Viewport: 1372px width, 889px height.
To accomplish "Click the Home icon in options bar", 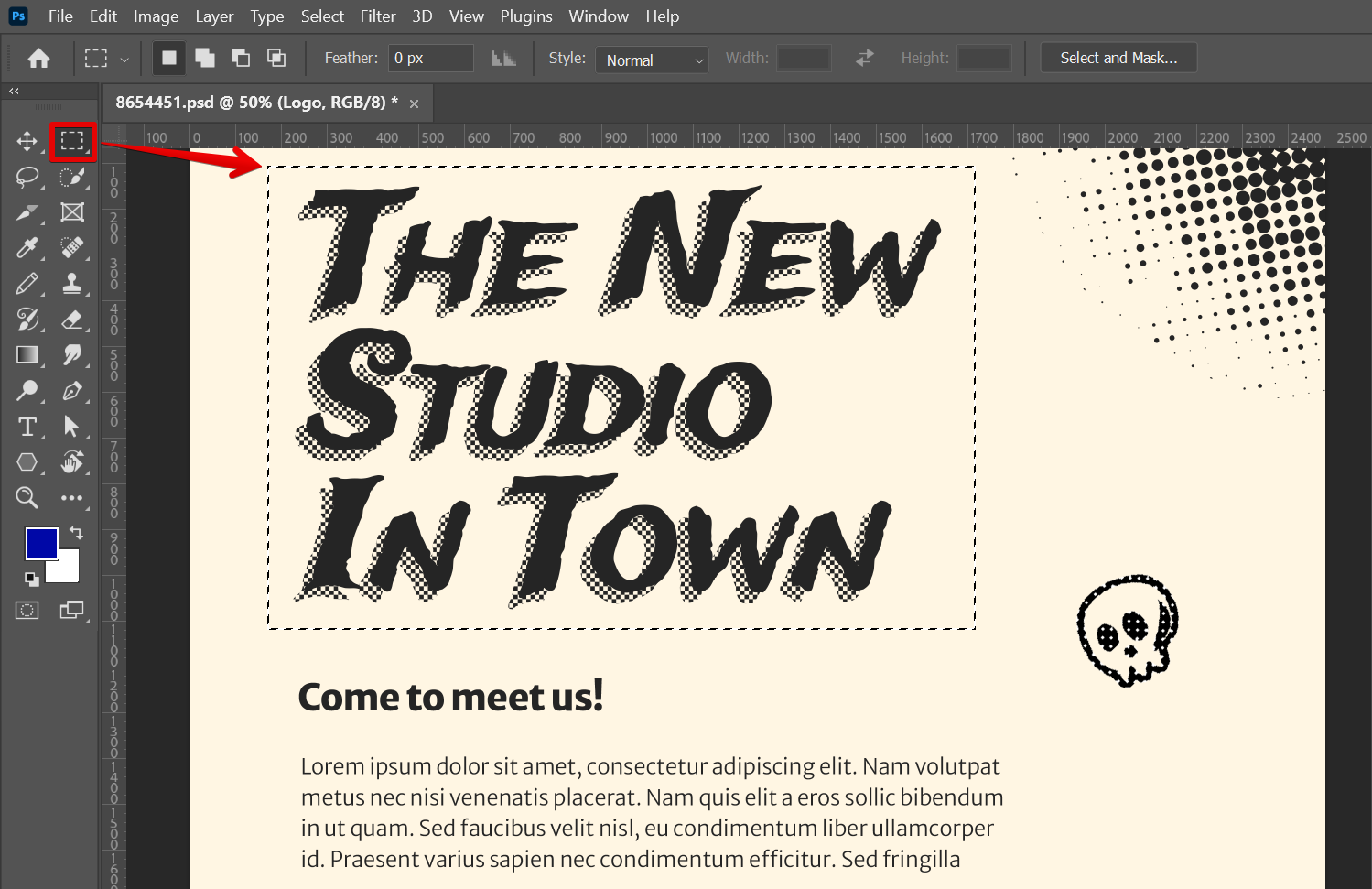I will click(38, 59).
